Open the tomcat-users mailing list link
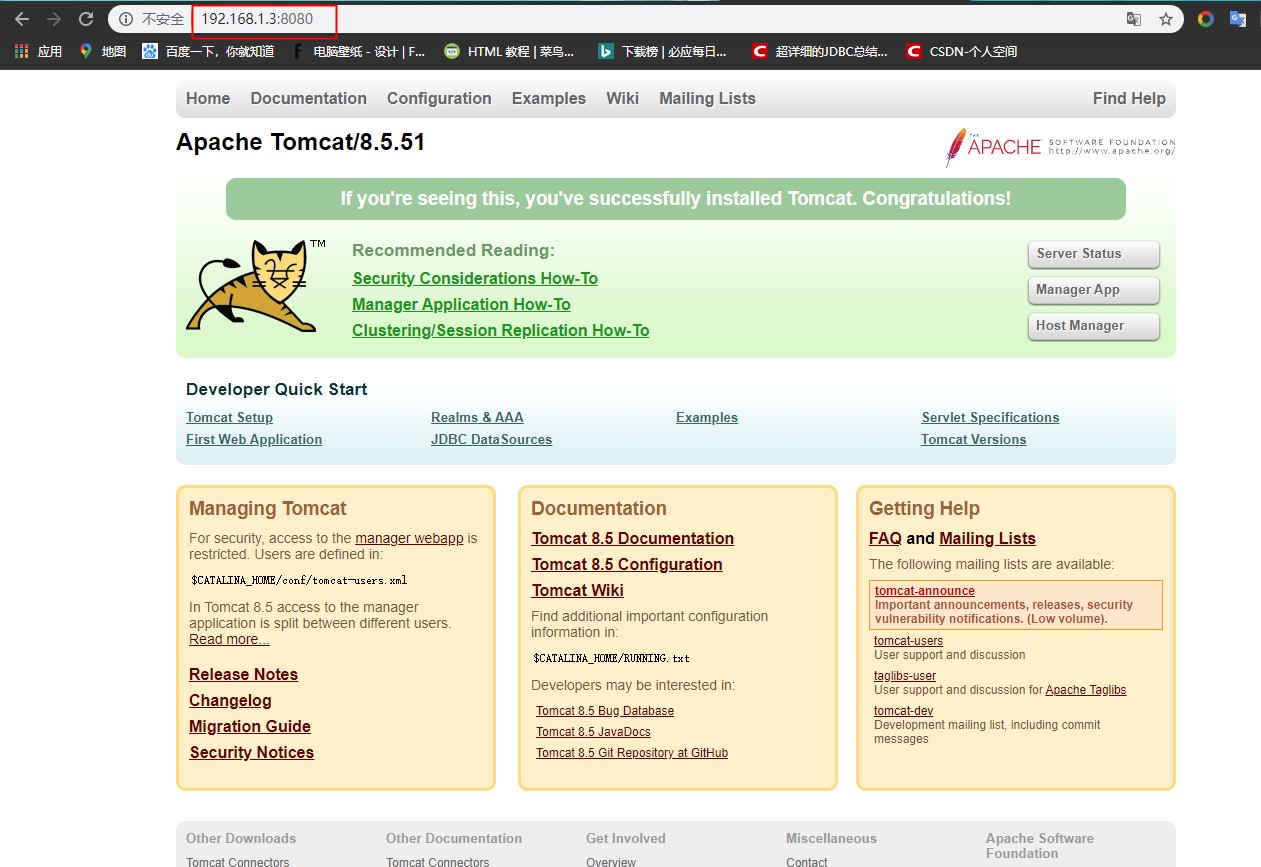Screen dimensions: 1261x867 [x=908, y=641]
